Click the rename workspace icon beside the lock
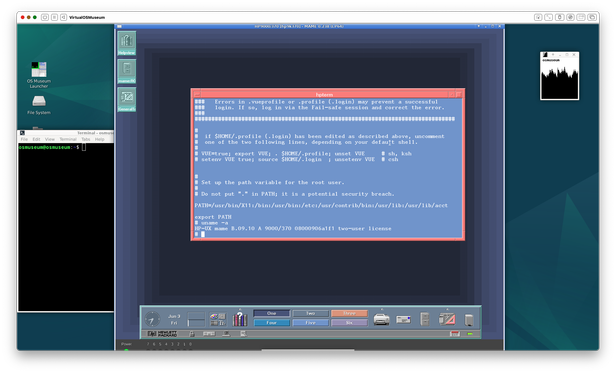The image size is (616, 373). [x=209, y=334]
